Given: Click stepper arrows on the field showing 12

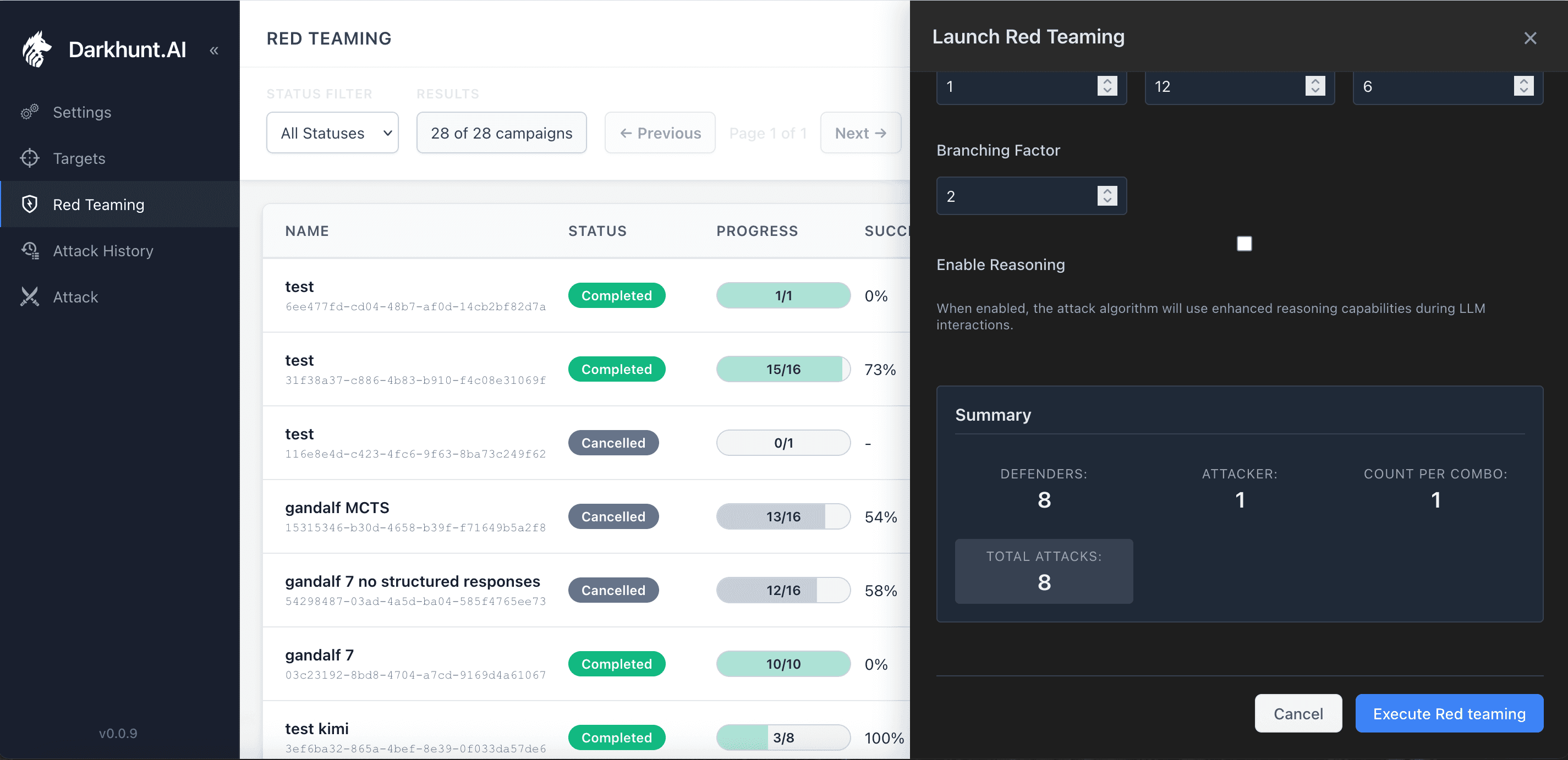Looking at the screenshot, I should (1315, 86).
